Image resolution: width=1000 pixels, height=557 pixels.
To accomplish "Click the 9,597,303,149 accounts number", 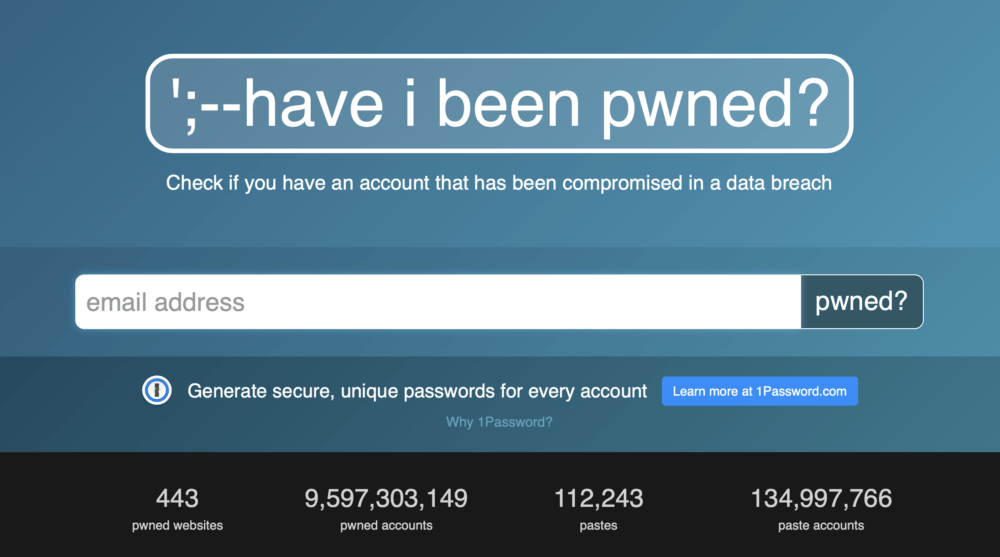I will coord(386,498).
